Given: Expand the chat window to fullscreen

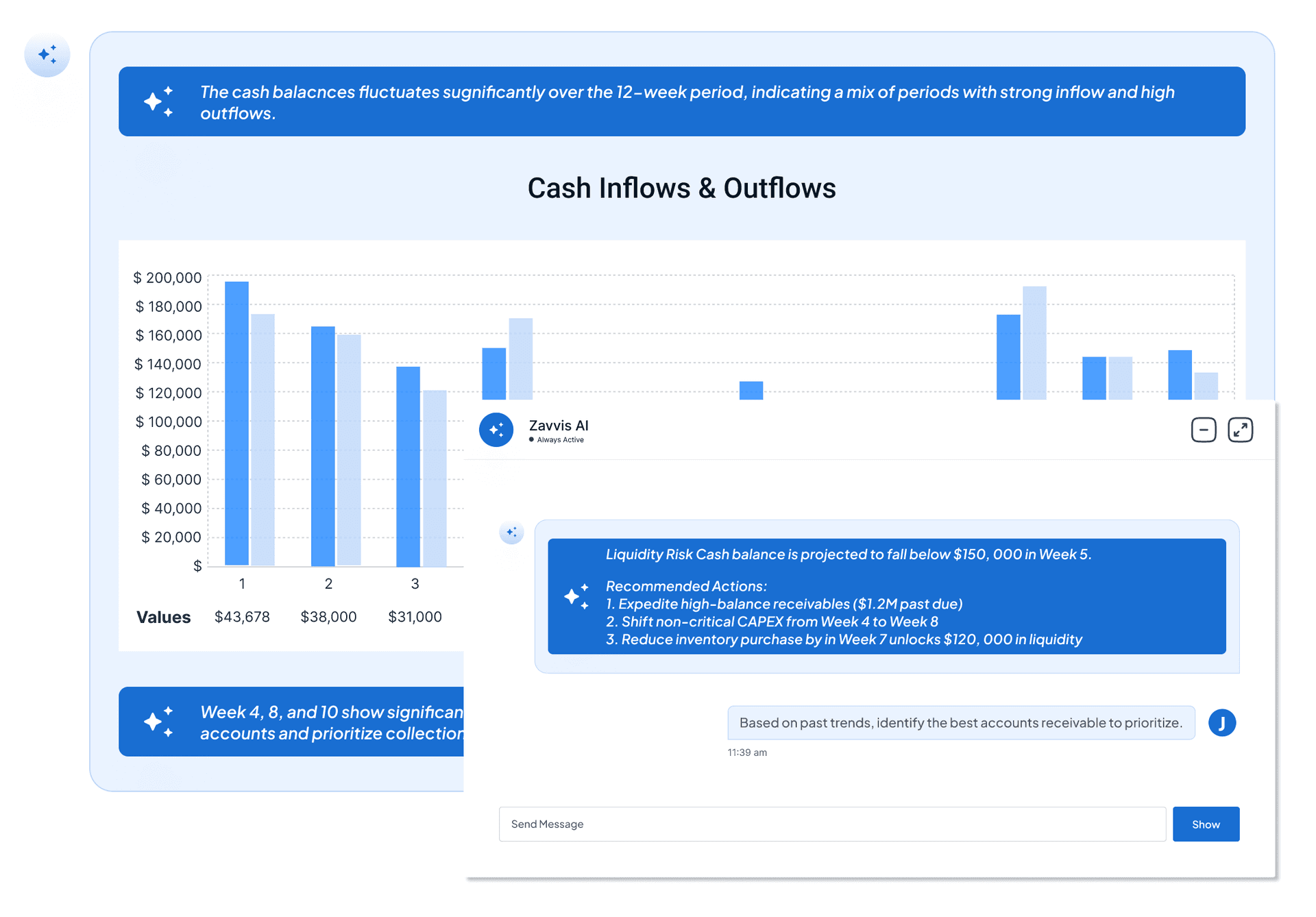Looking at the screenshot, I should 1240,430.
